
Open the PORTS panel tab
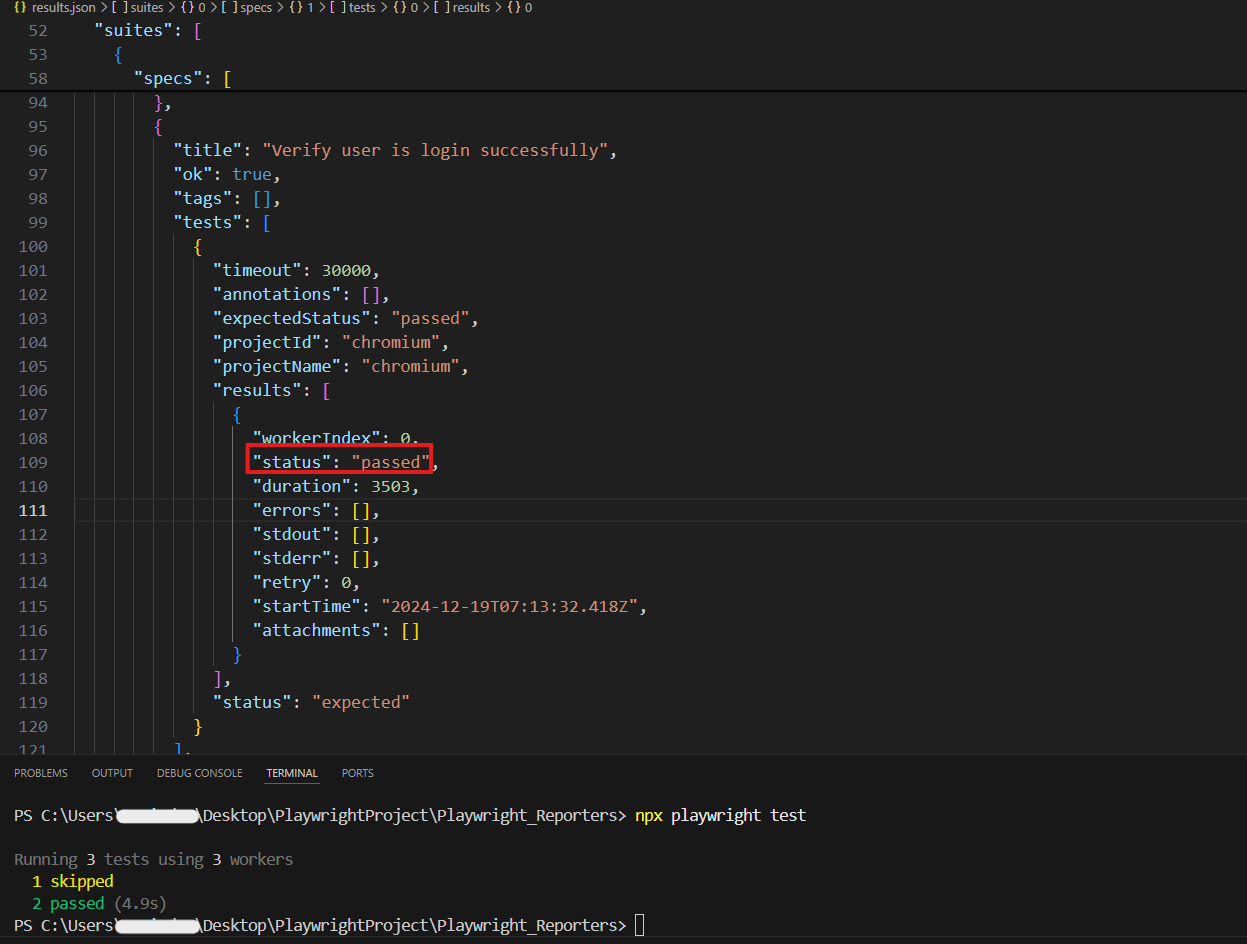[357, 773]
